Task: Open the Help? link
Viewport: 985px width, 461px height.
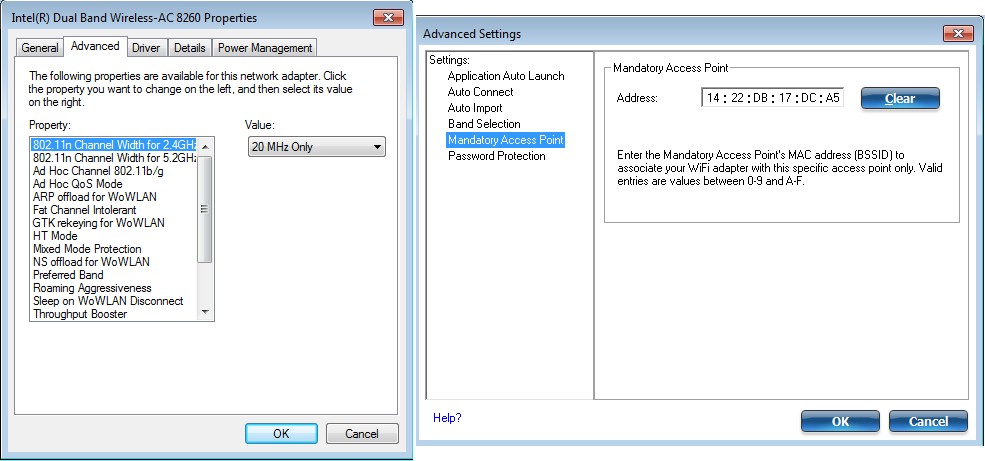Action: pos(447,418)
